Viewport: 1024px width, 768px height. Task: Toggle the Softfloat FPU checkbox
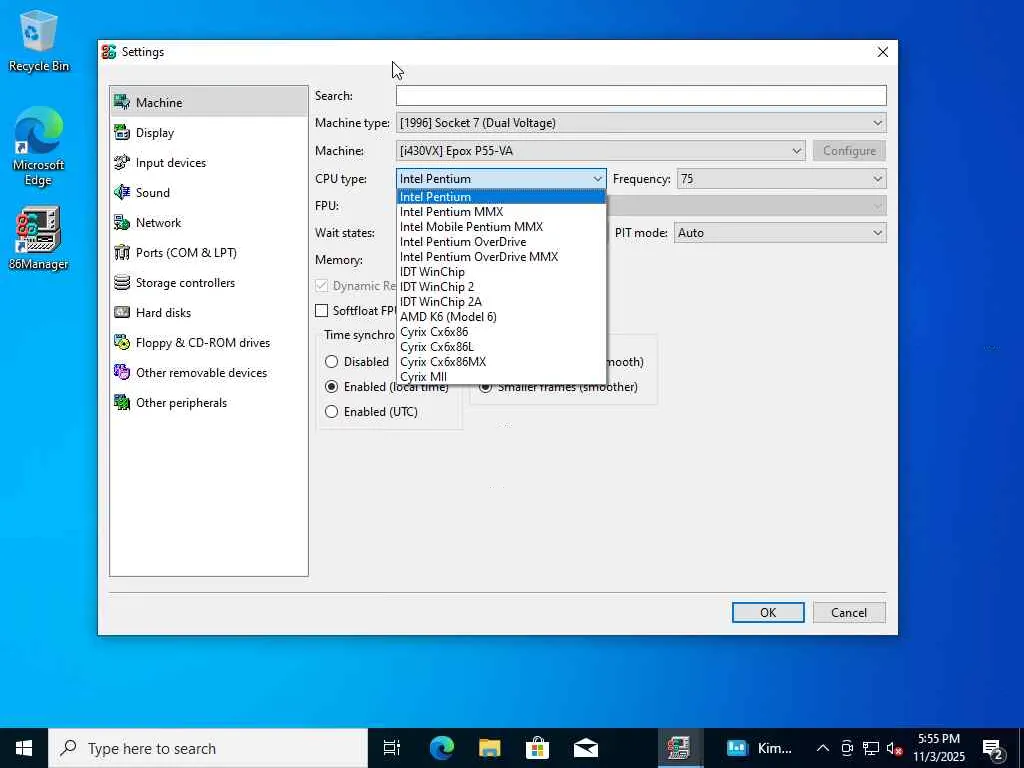pos(321,311)
